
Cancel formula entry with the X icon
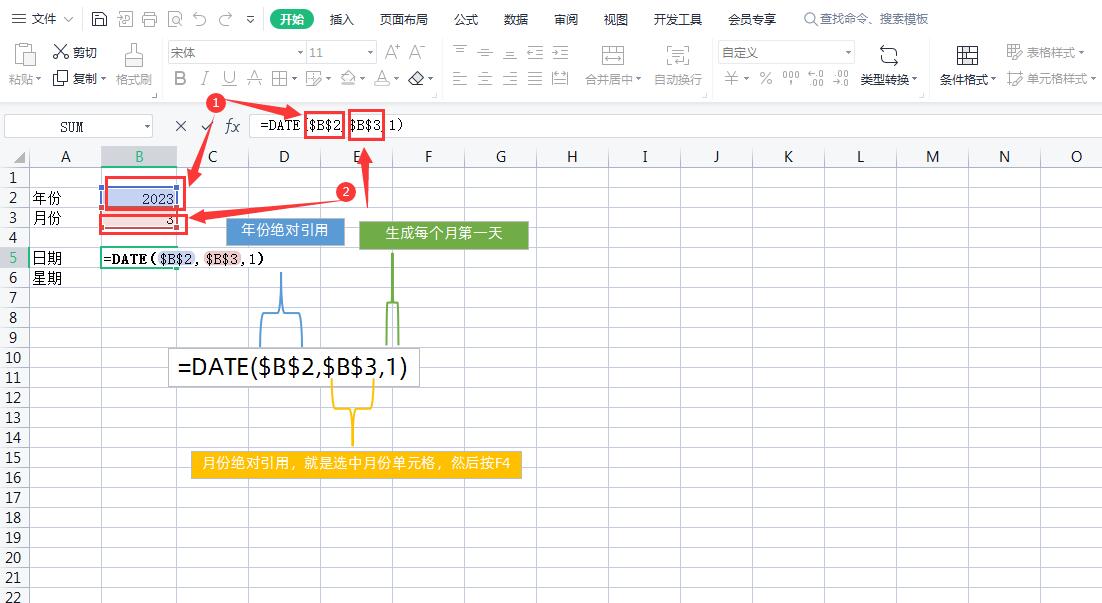click(180, 125)
